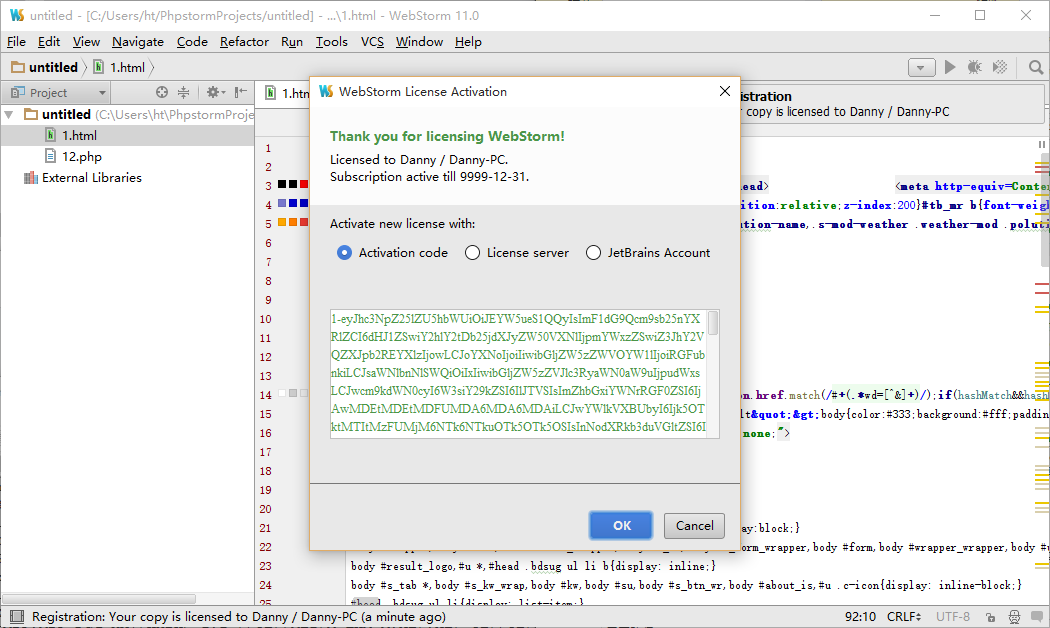Screen dimensions: 1050x628
Task: Click Cancel in License Activation dialog
Action: (694, 525)
